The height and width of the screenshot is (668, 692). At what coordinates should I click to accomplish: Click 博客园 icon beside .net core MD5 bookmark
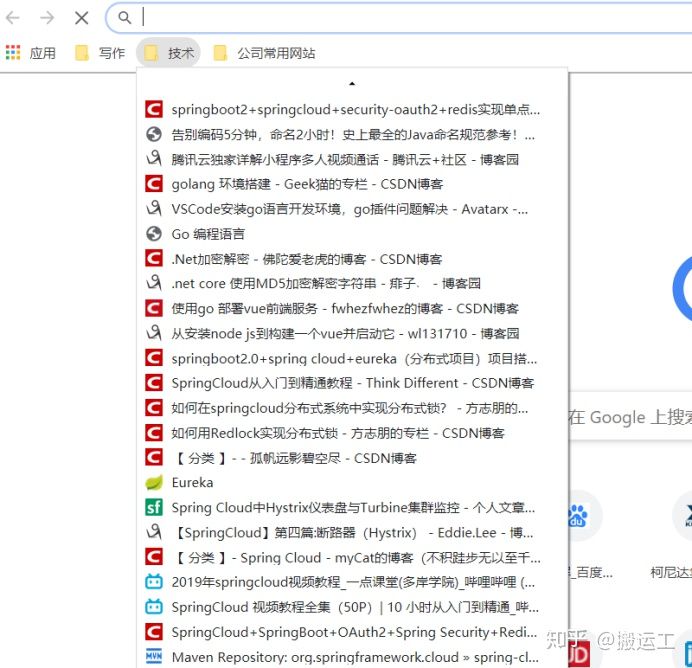[x=154, y=283]
